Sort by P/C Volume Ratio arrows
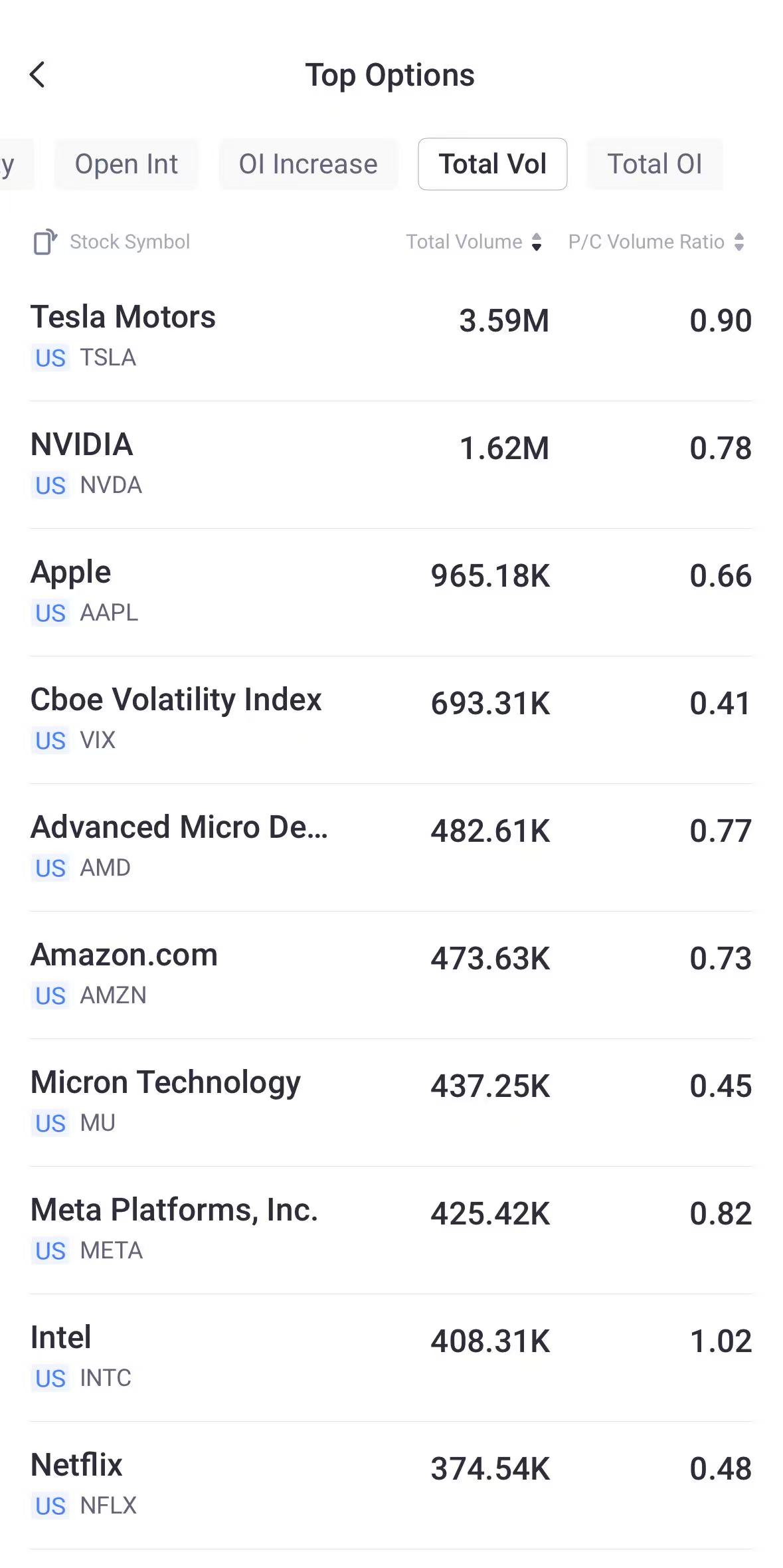Viewport: 783px width, 1568px height. (x=739, y=242)
